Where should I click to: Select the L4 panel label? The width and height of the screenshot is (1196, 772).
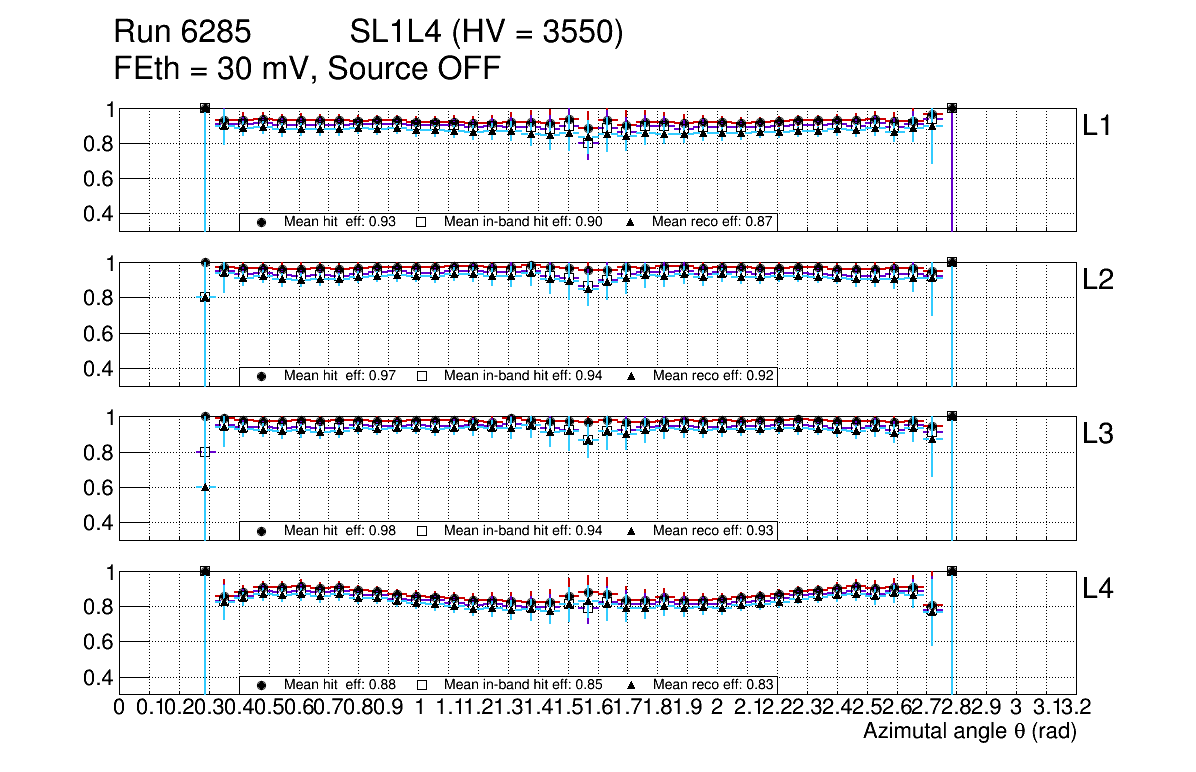coord(1100,589)
